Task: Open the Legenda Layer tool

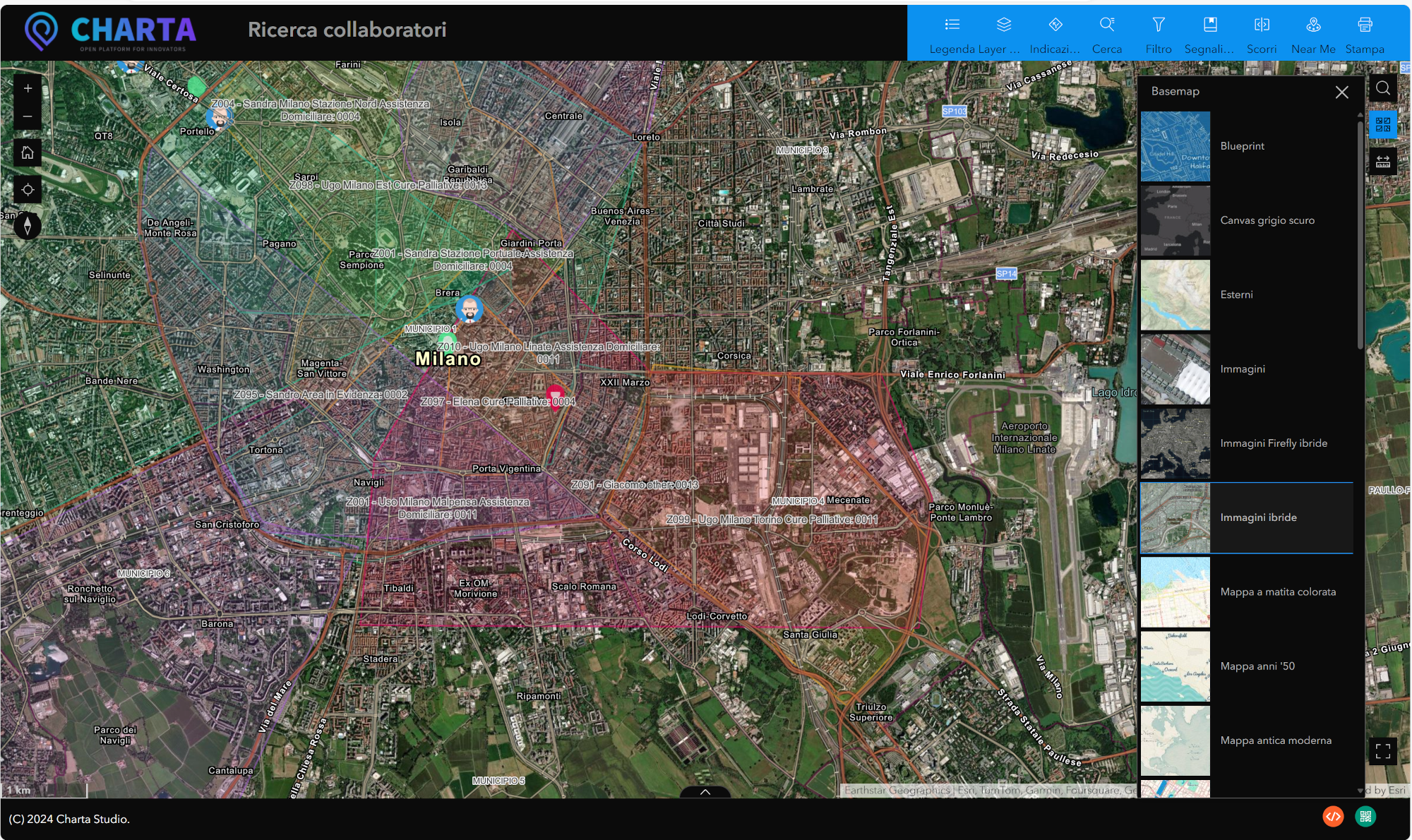Action: coord(952,34)
